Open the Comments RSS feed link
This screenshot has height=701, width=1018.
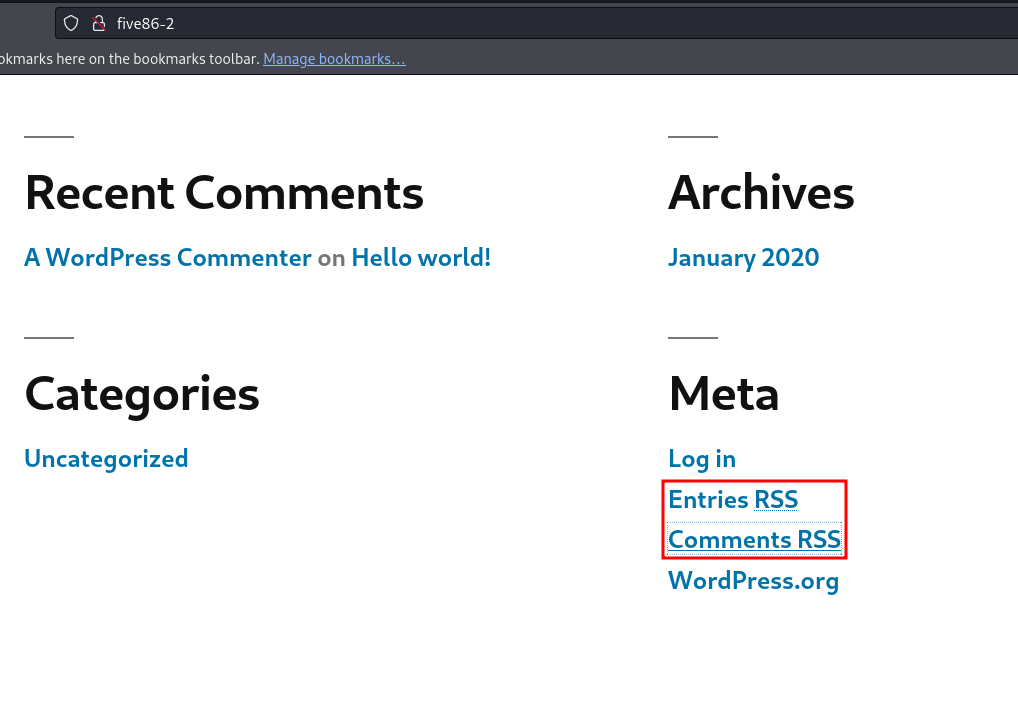754,539
